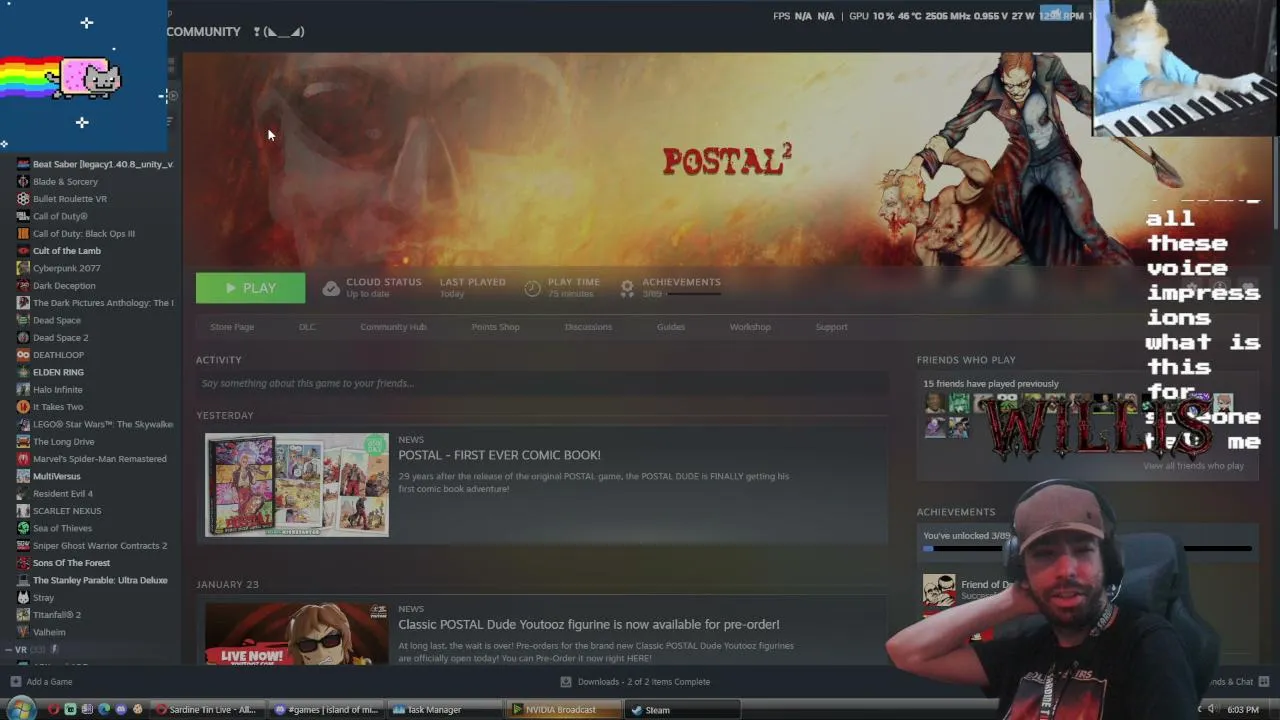The width and height of the screenshot is (1280, 720).
Task: Select MultiVersus in game list
Action: point(57,476)
